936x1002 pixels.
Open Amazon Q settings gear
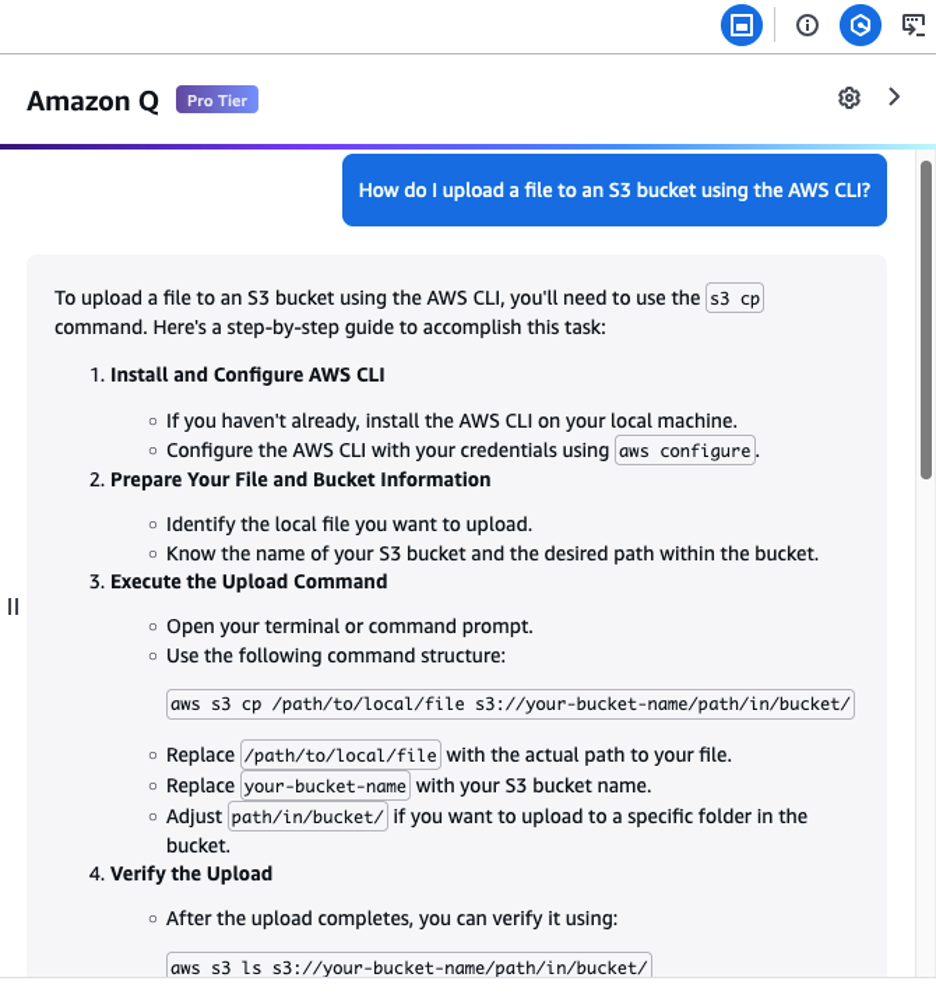tap(849, 98)
